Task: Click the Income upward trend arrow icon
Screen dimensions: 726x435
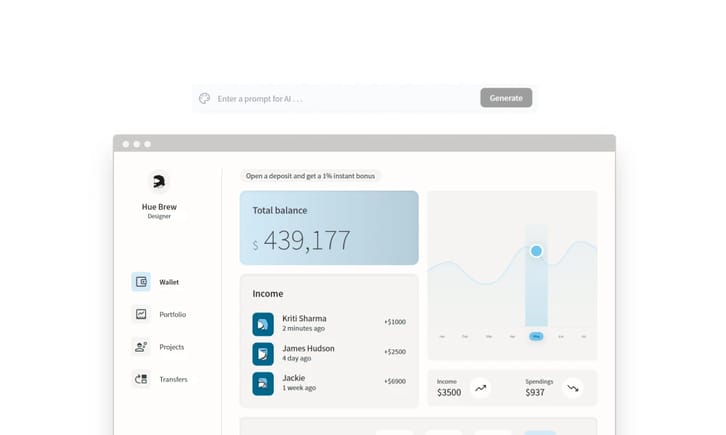Action: tap(480, 388)
